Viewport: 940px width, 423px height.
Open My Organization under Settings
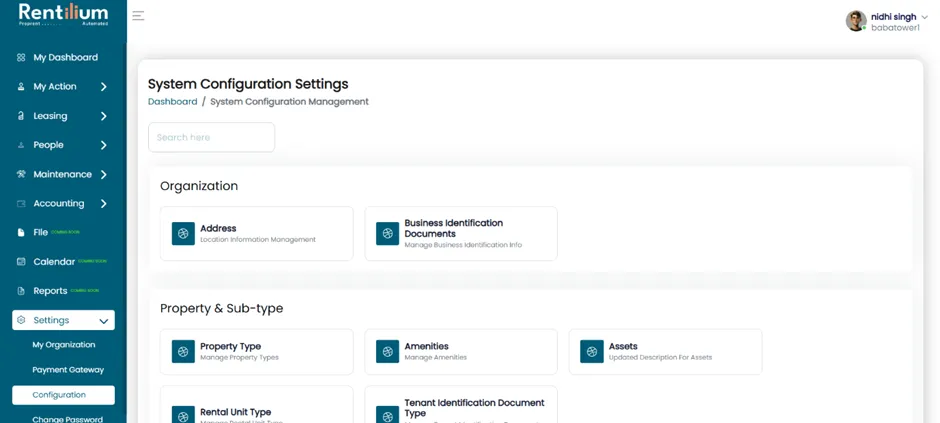(x=64, y=345)
